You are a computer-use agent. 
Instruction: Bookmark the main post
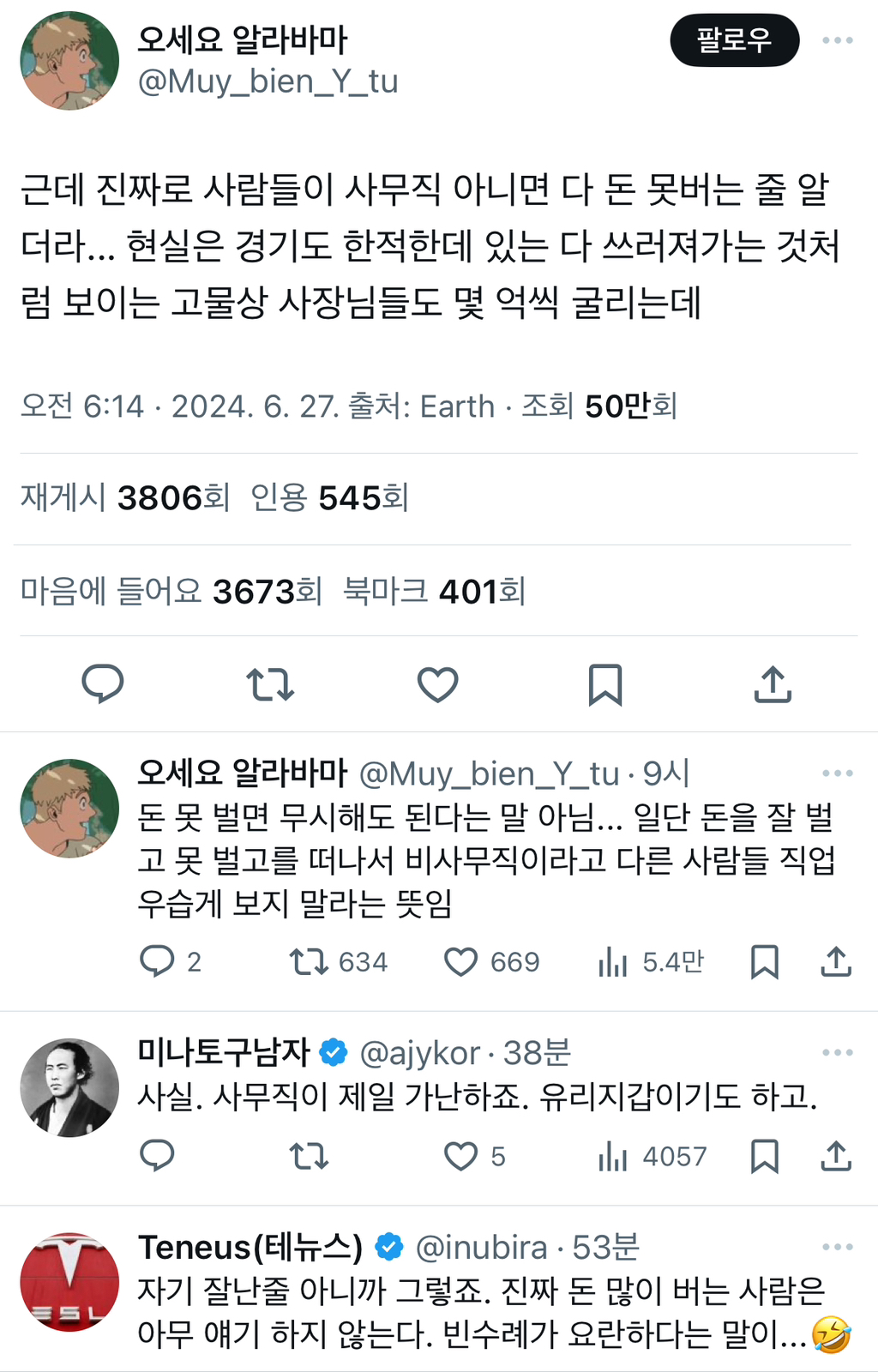(x=604, y=684)
